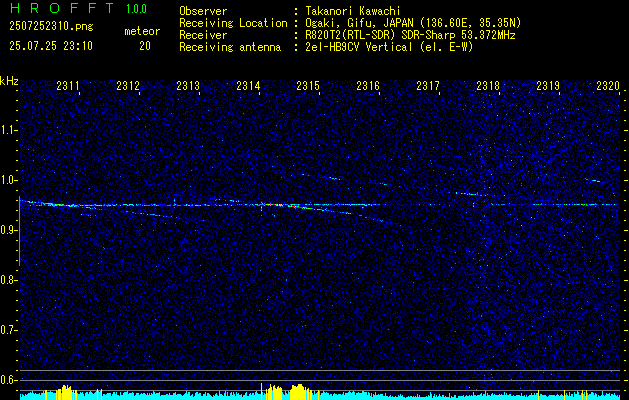Select location text Ogaki, Gifu, JAPAN
The height and width of the screenshot is (400, 629).
[x=359, y=23]
